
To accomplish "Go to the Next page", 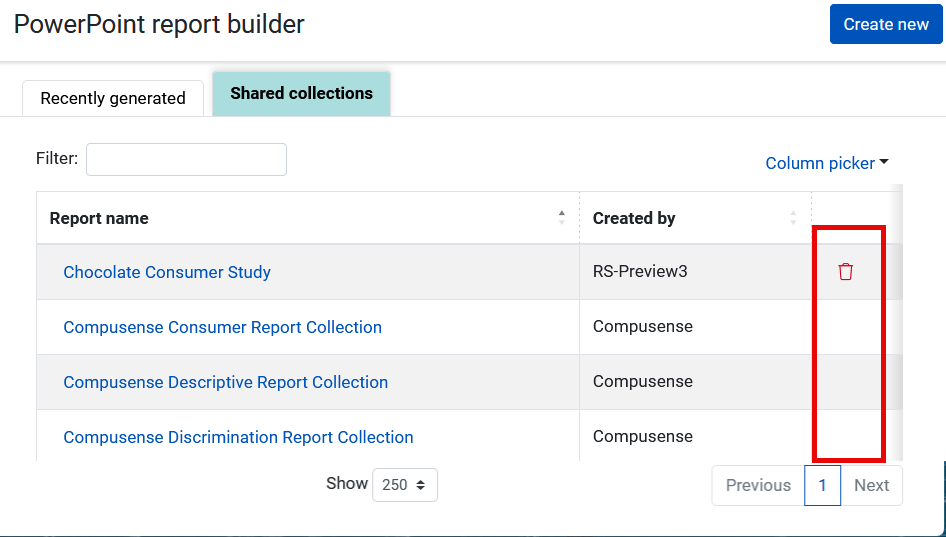I will pyautogui.click(x=871, y=485).
